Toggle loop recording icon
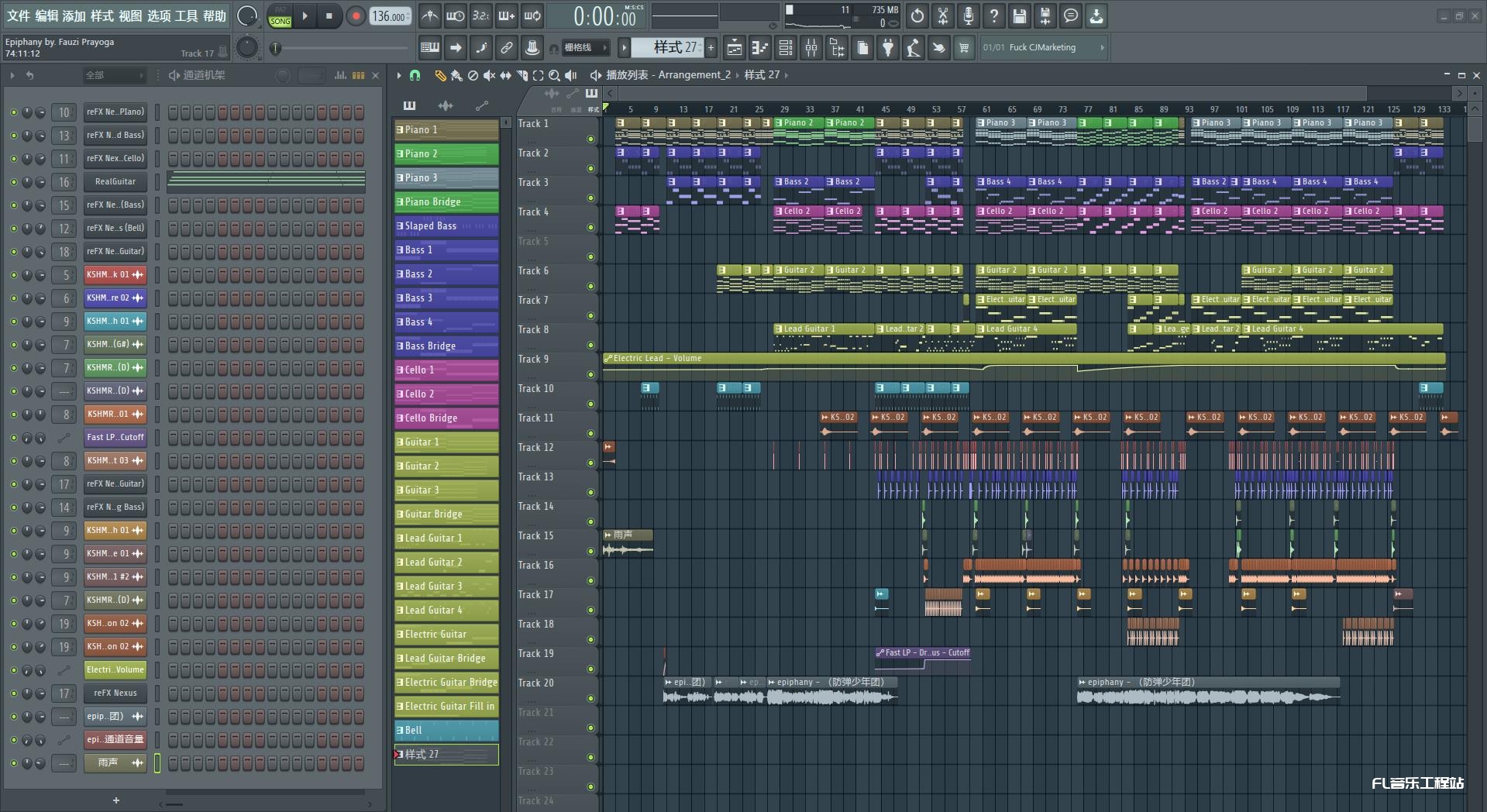The height and width of the screenshot is (812, 1487). tap(532, 15)
